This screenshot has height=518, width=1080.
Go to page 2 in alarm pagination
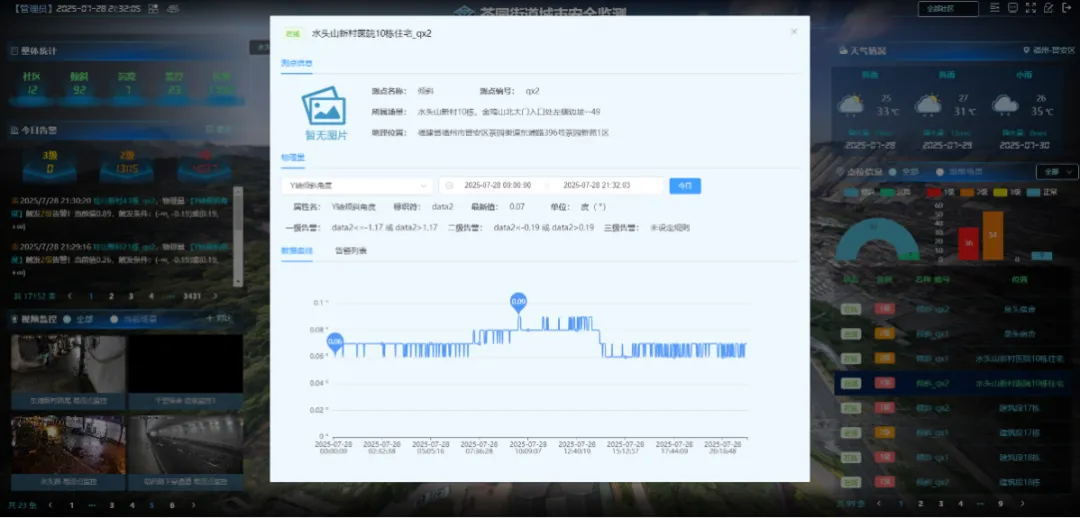[x=110, y=296]
